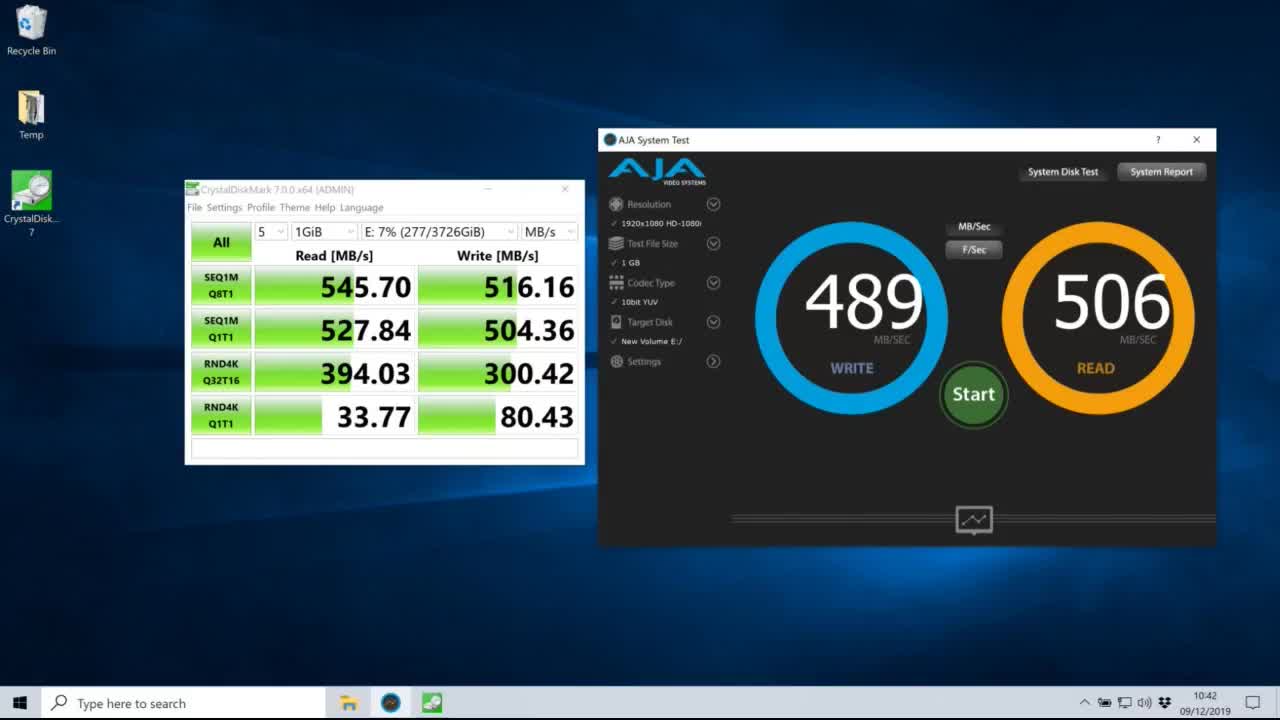Click the 33.77 read result value

[x=374, y=416]
